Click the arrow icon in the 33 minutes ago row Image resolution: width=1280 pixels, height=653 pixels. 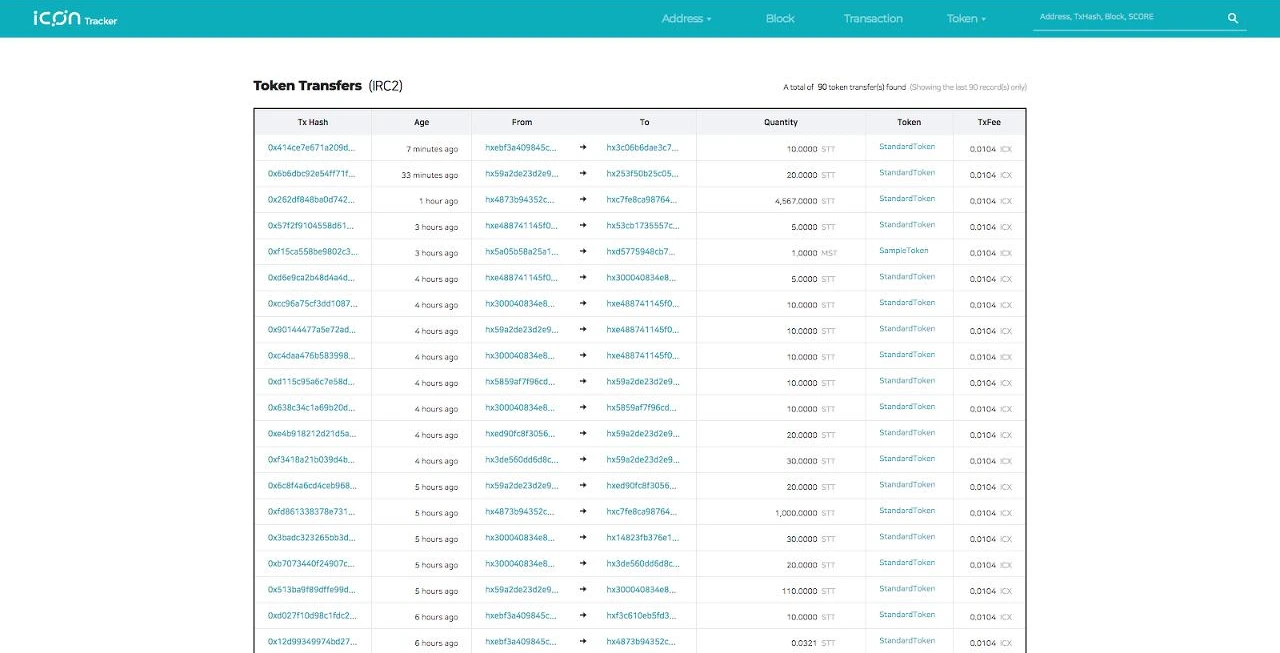[583, 174]
